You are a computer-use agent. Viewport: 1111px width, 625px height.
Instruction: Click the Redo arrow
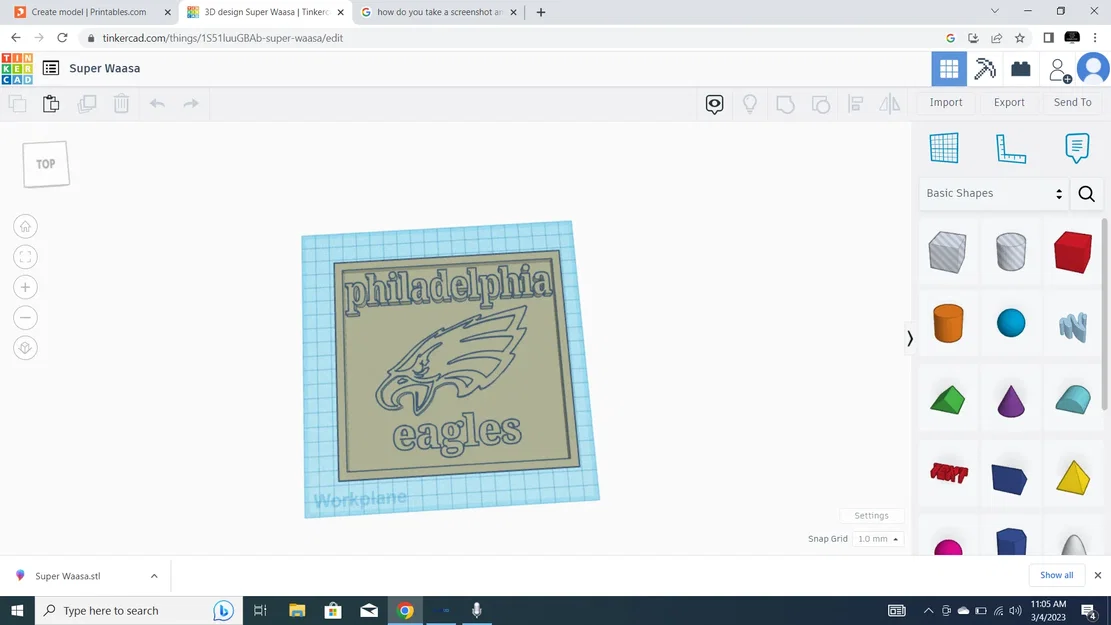pos(191,103)
